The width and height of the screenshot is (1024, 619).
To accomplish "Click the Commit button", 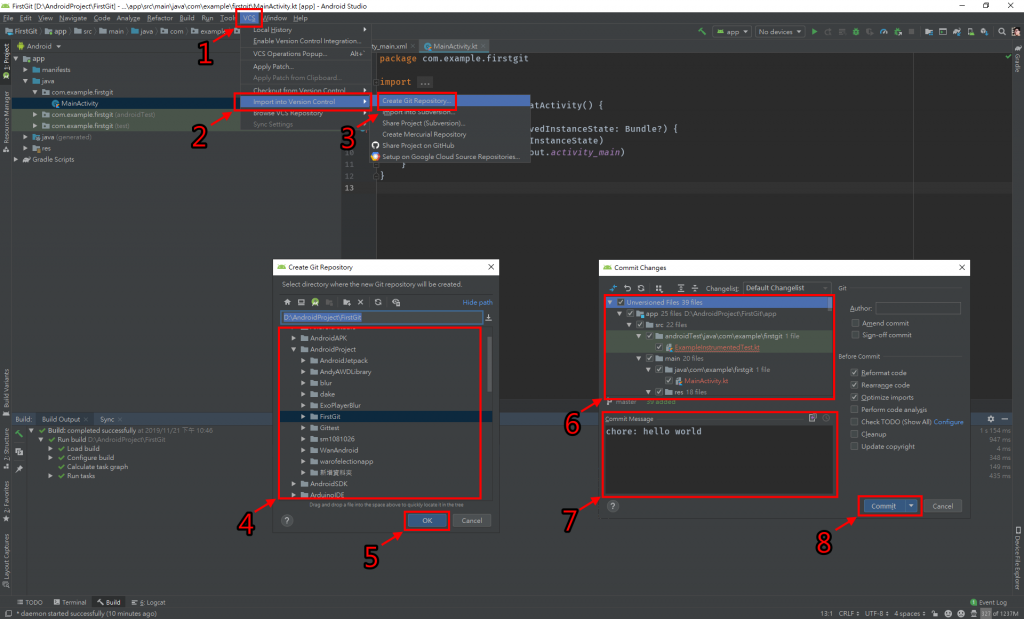I will coord(884,506).
